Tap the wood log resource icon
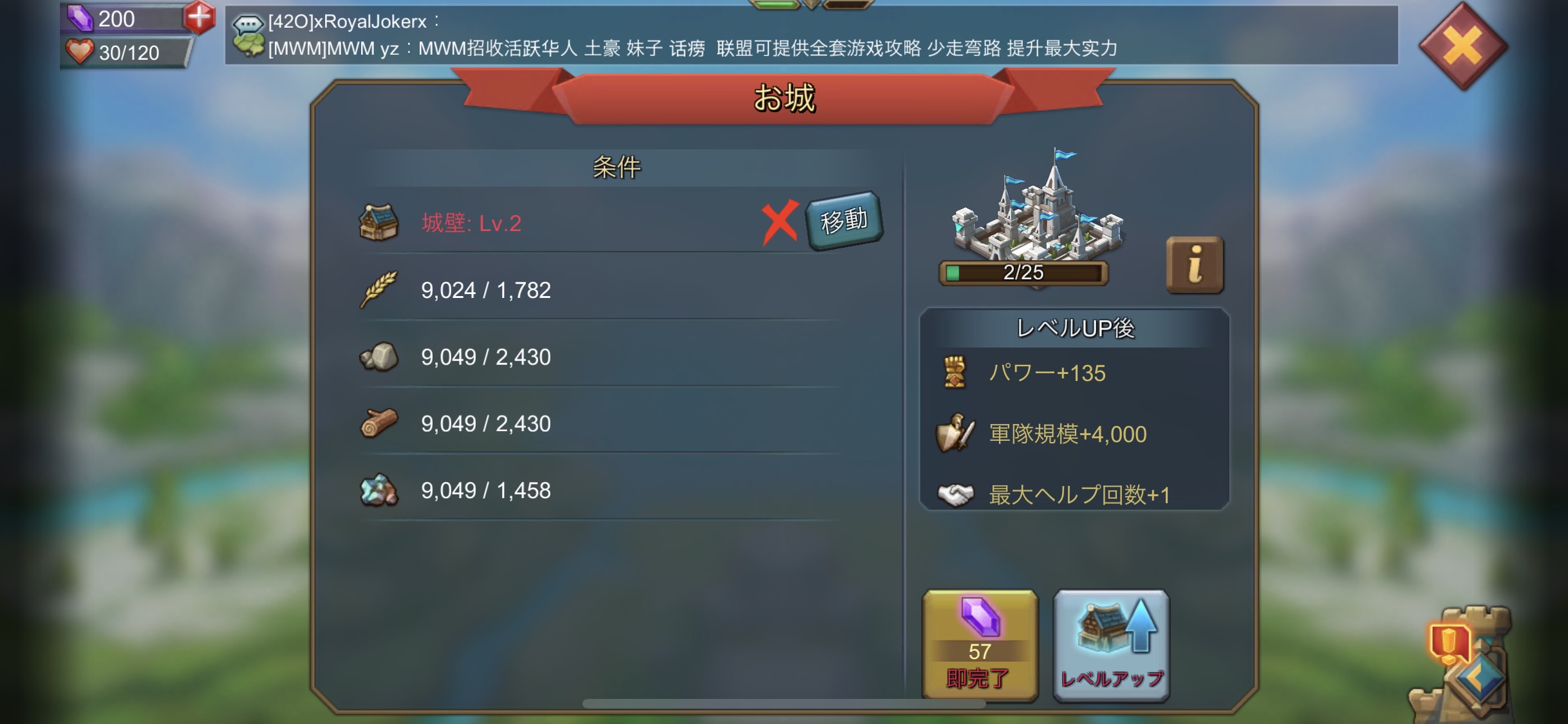The image size is (1568, 724). point(378,423)
